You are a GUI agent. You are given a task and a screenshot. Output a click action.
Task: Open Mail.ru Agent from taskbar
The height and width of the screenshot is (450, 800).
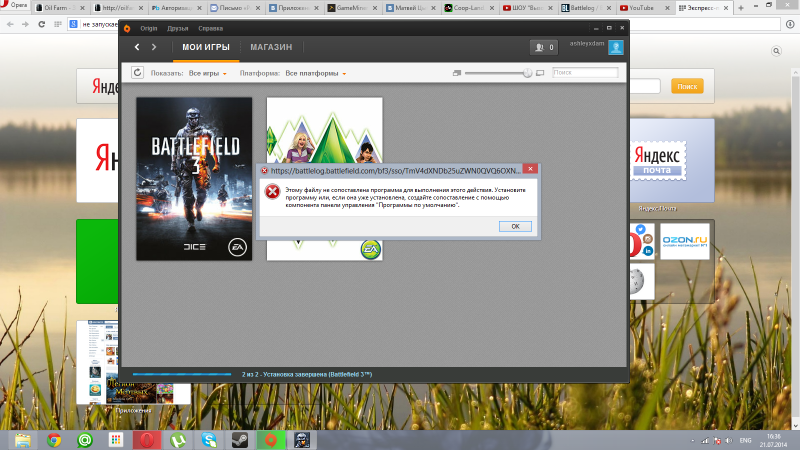[x=85, y=440]
